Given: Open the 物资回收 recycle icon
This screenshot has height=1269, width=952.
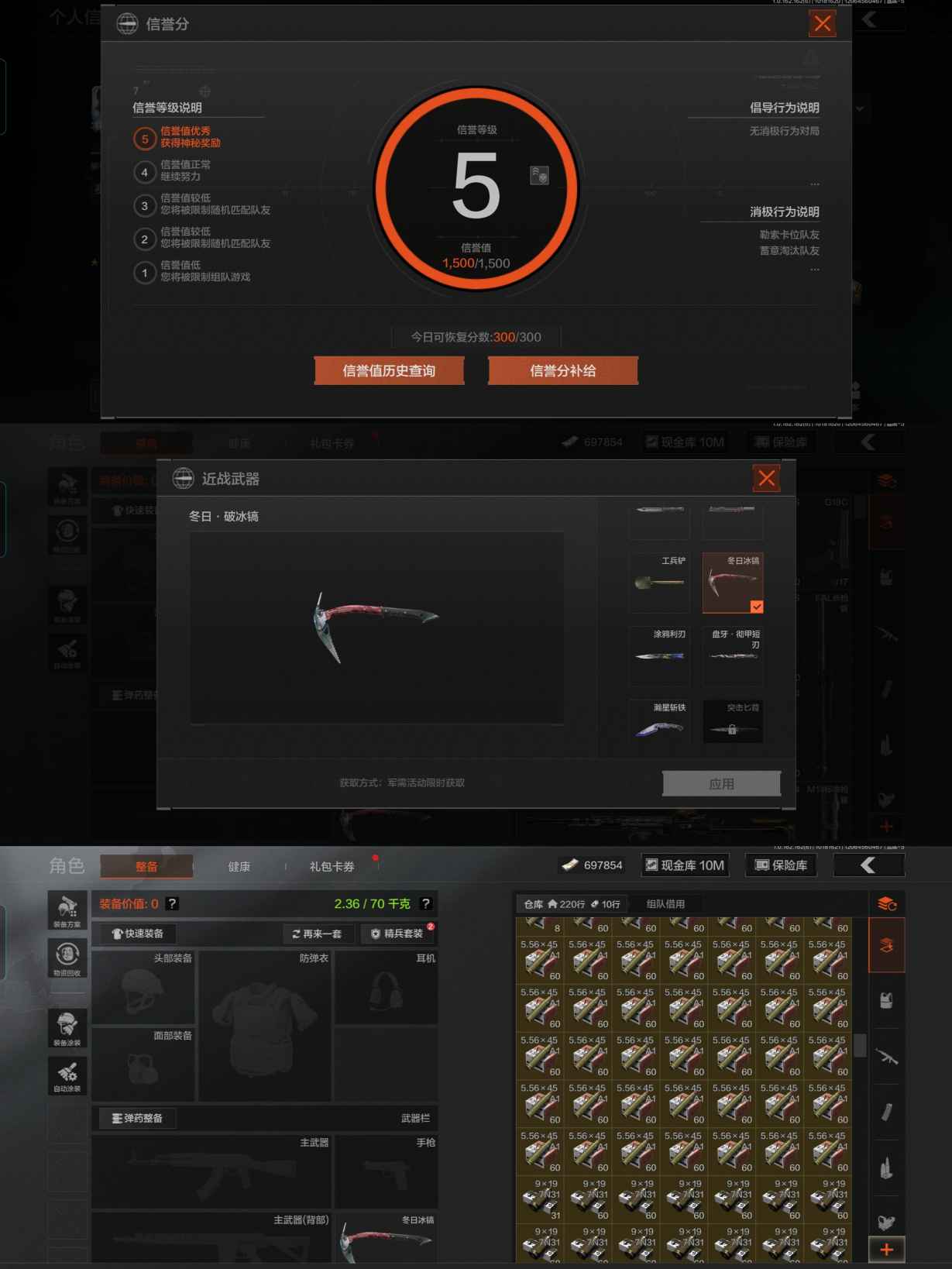Looking at the screenshot, I should pos(67,958).
